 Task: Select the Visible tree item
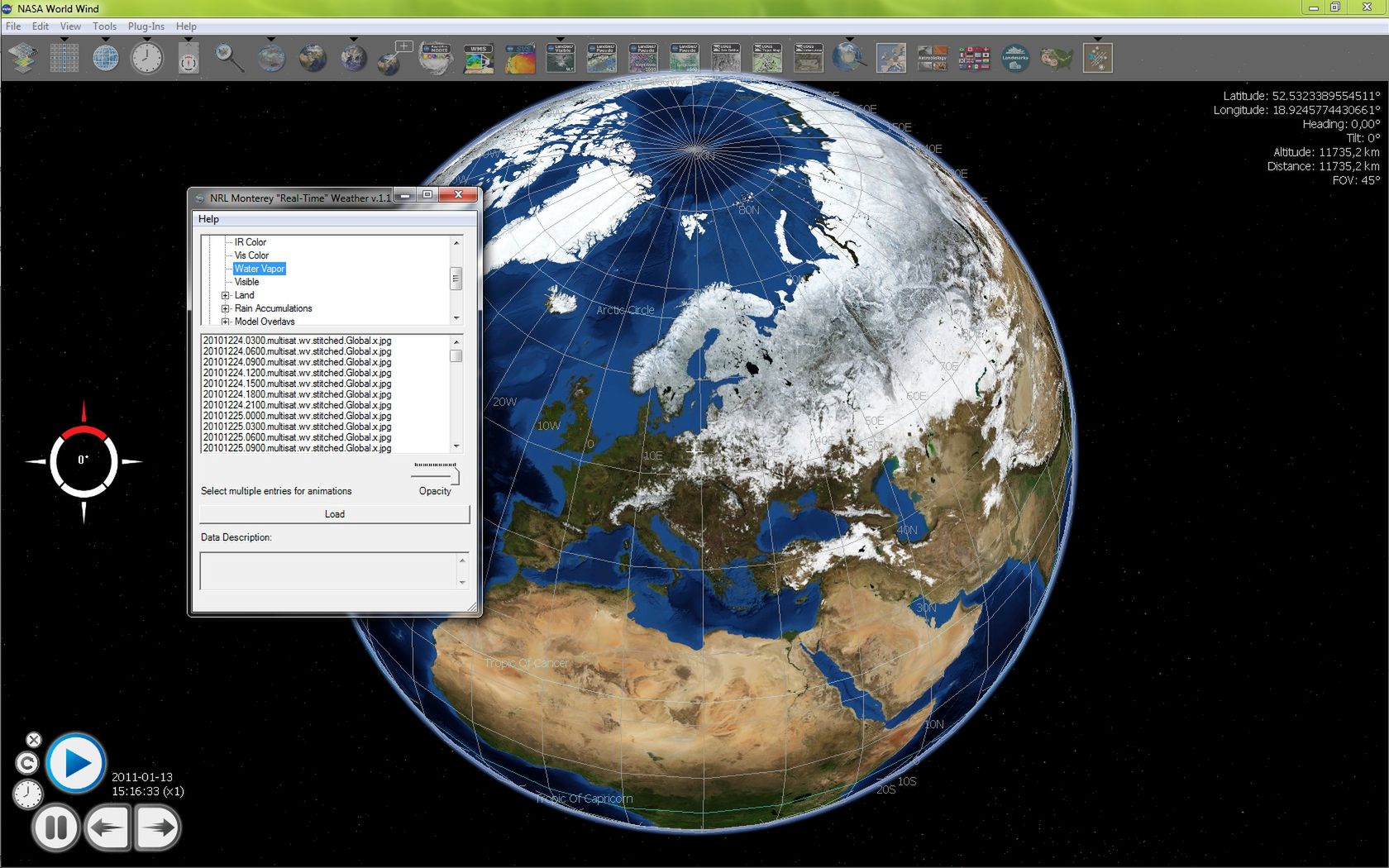click(x=246, y=282)
